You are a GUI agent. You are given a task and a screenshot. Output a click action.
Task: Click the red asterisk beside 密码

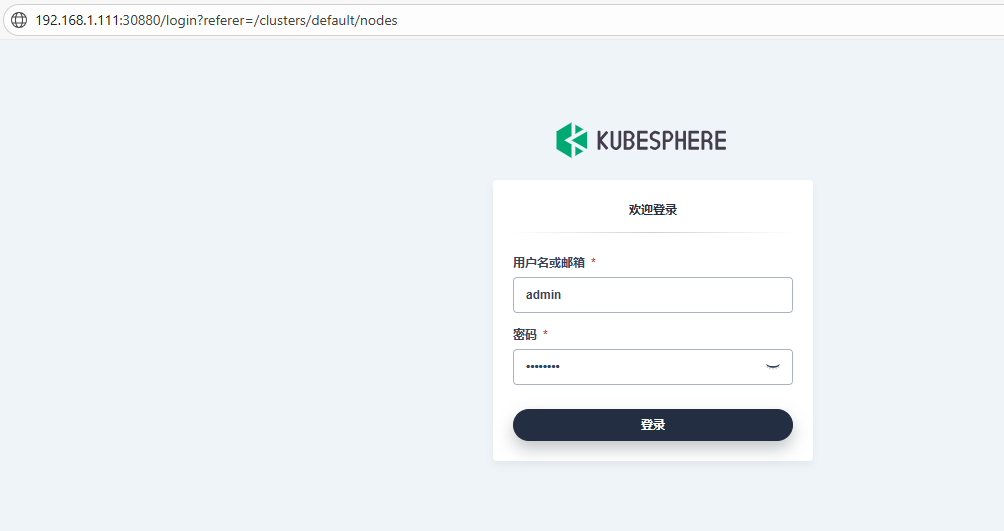pyautogui.click(x=546, y=333)
